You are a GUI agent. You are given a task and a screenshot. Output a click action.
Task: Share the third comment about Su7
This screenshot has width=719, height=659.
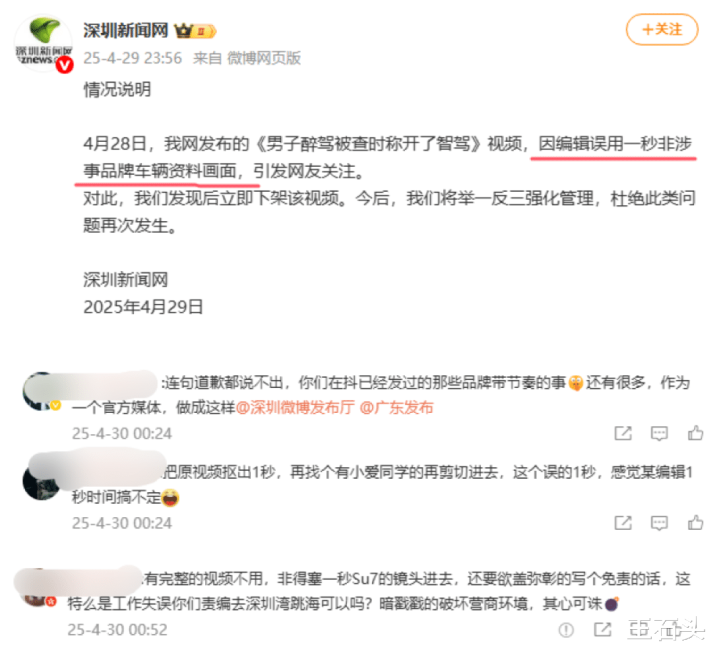(x=602, y=629)
